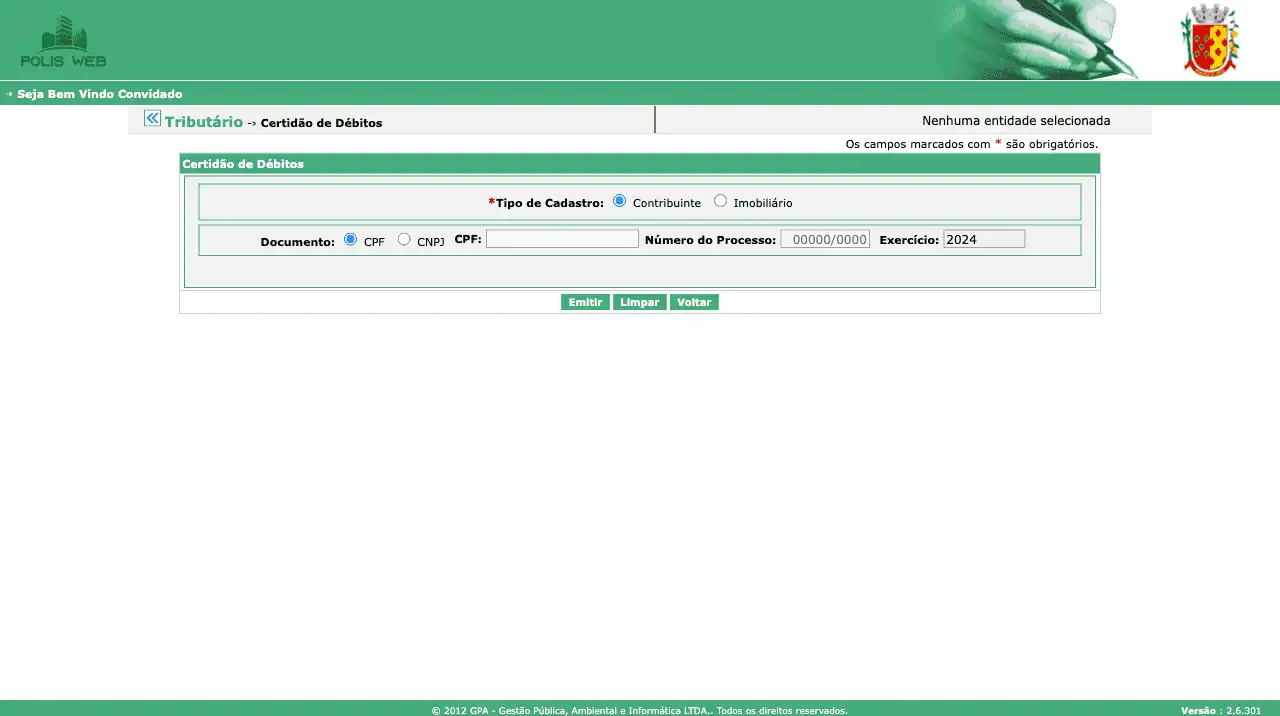The height and width of the screenshot is (716, 1280).
Task: Select the Imobiliário radio button
Action: 720,201
